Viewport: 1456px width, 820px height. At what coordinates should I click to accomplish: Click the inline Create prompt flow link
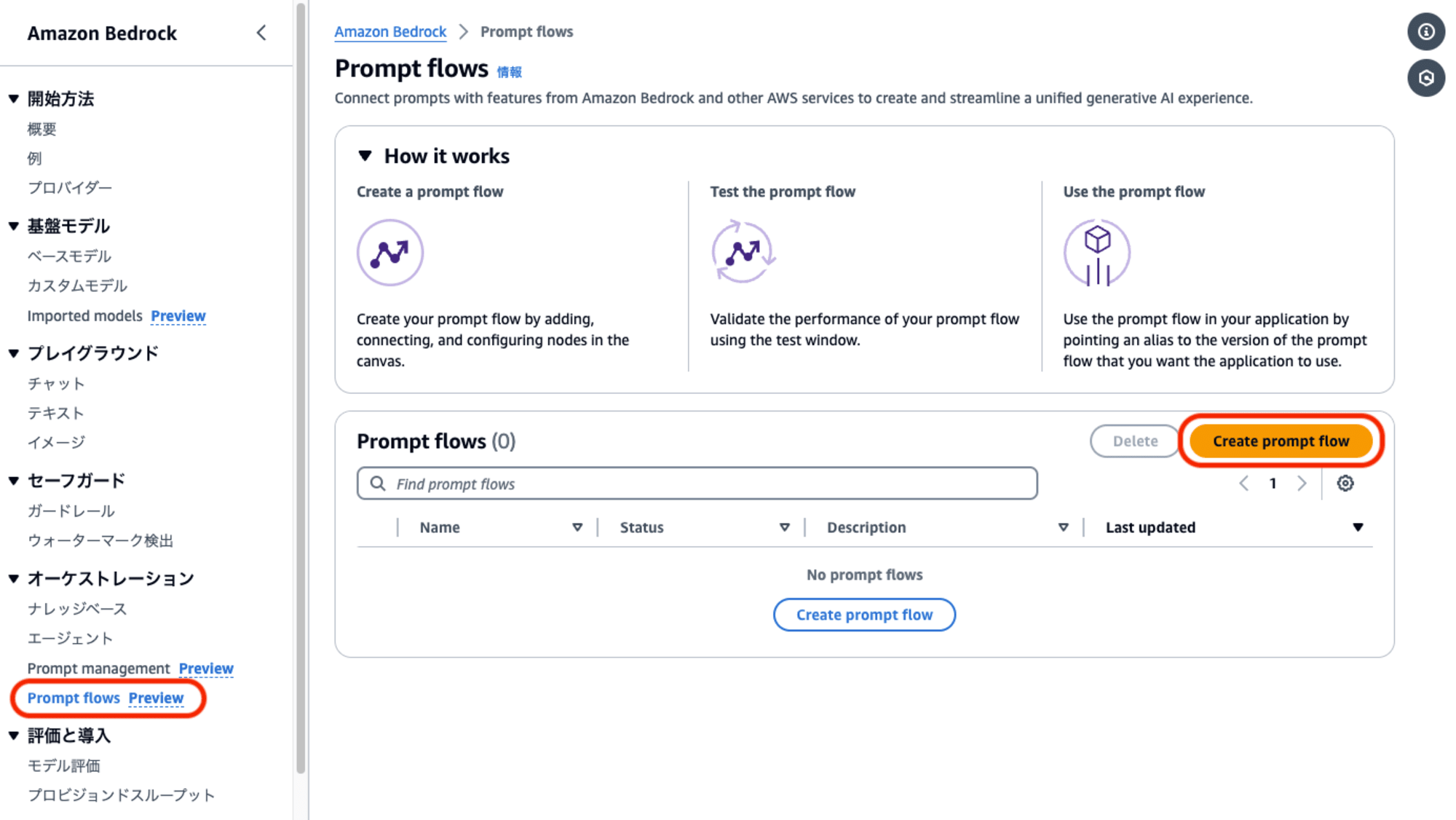tap(864, 614)
